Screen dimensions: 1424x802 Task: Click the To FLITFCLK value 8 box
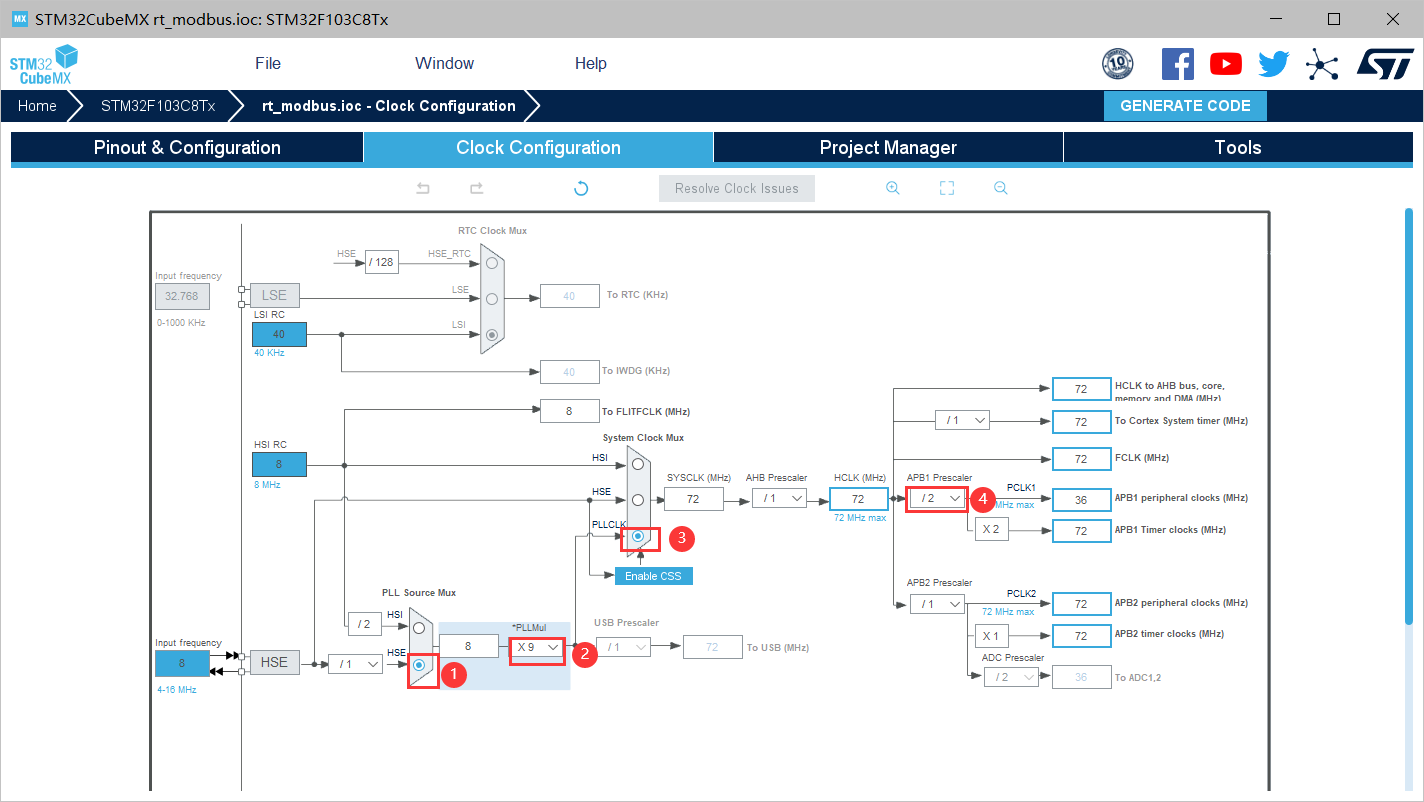click(569, 410)
